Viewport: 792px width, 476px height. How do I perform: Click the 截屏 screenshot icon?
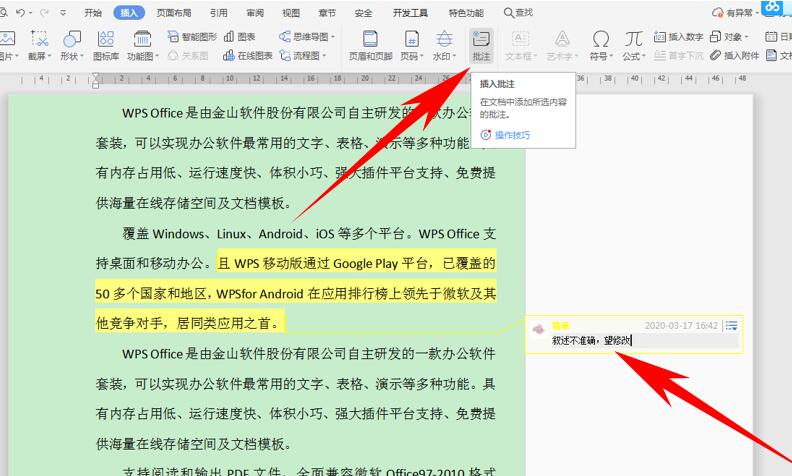pyautogui.click(x=39, y=39)
